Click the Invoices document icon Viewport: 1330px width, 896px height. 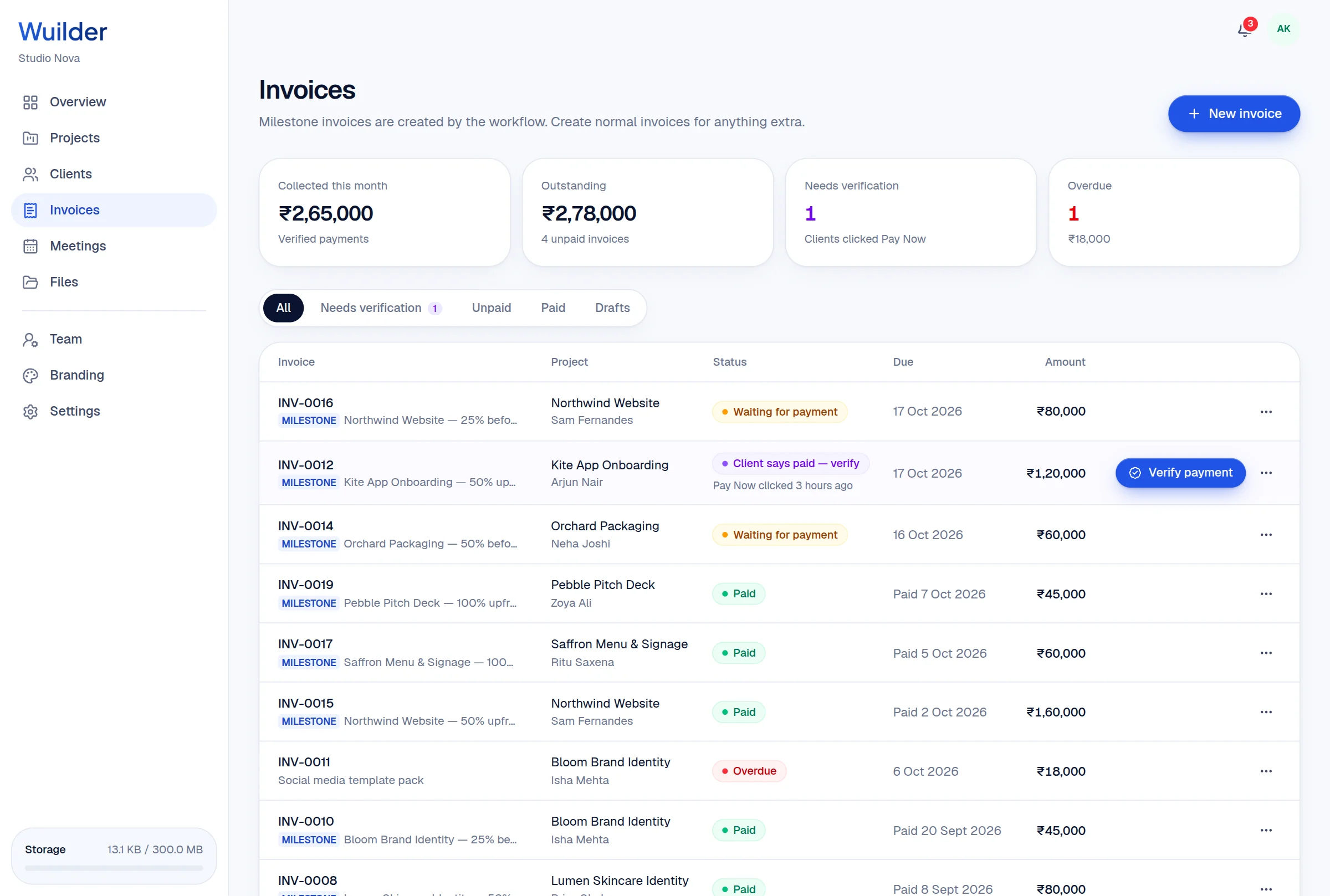(x=30, y=211)
